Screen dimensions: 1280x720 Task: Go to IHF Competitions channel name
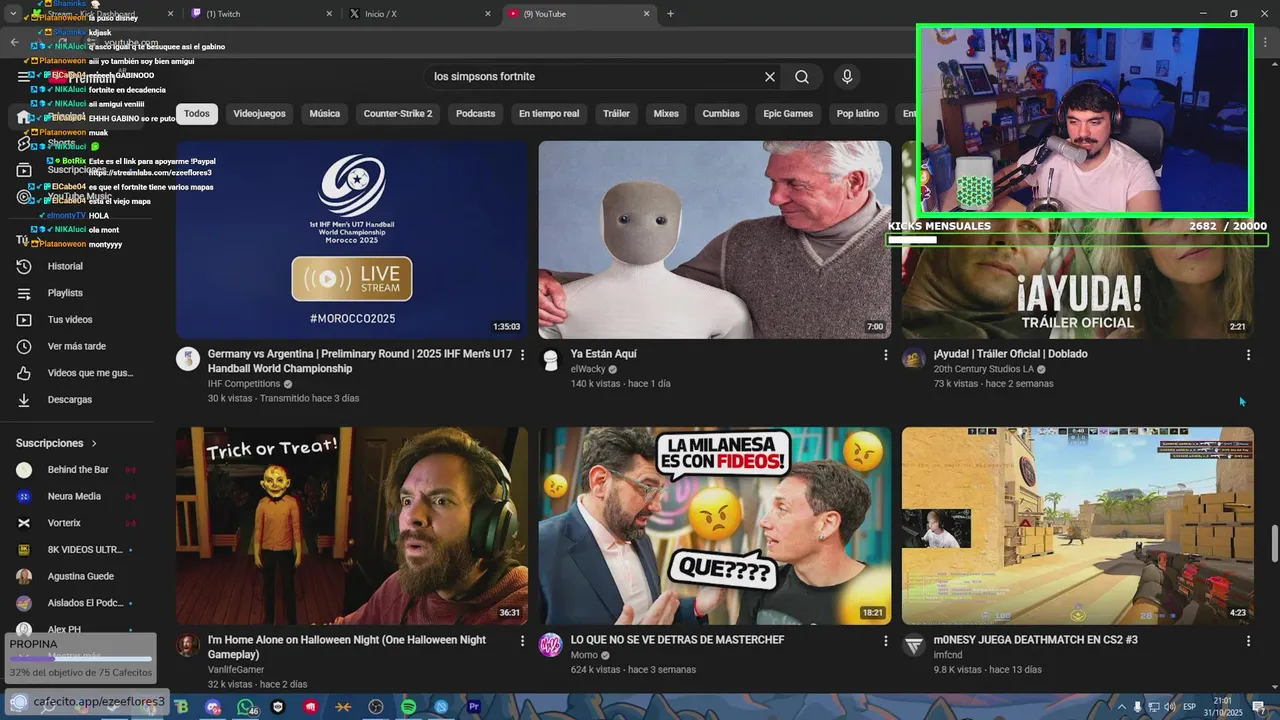click(x=244, y=384)
